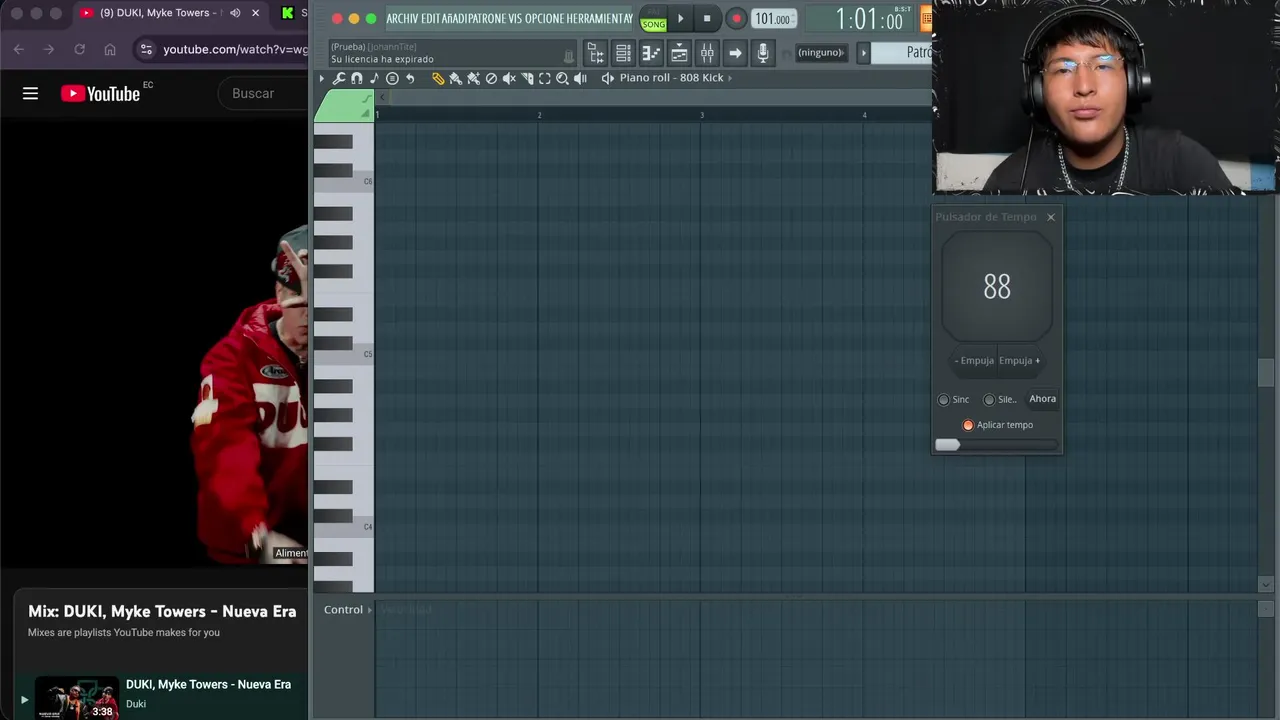Open the ARCHIV menu
The height and width of the screenshot is (720, 1280).
click(x=403, y=19)
